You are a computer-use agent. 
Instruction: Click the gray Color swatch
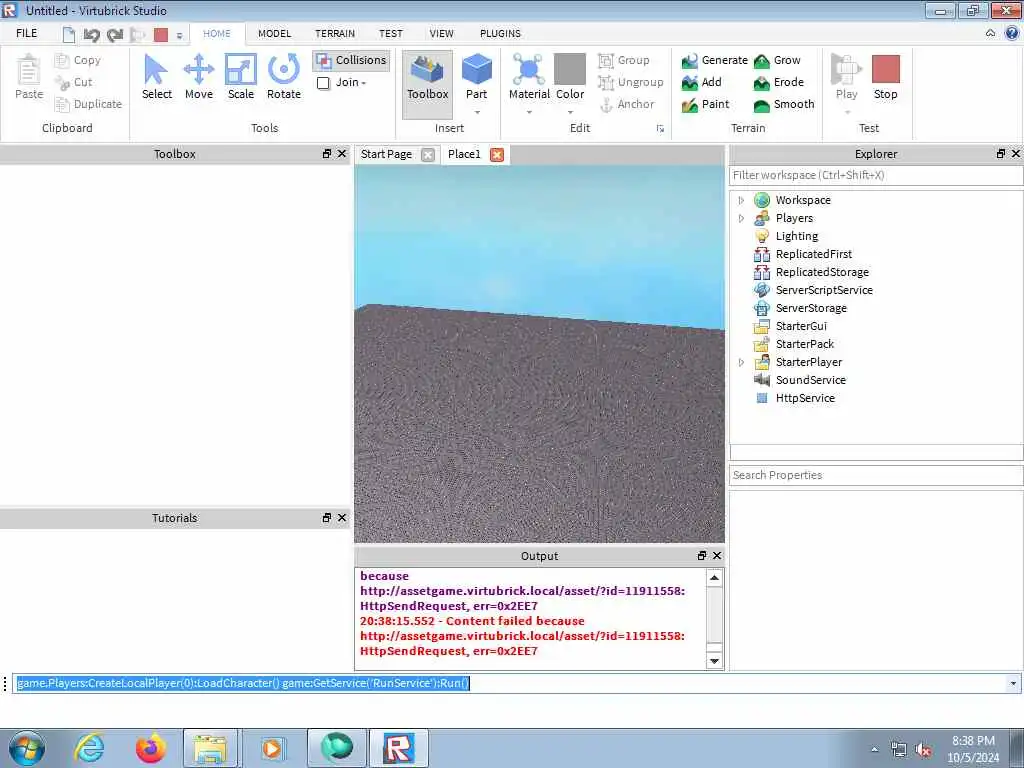click(570, 69)
